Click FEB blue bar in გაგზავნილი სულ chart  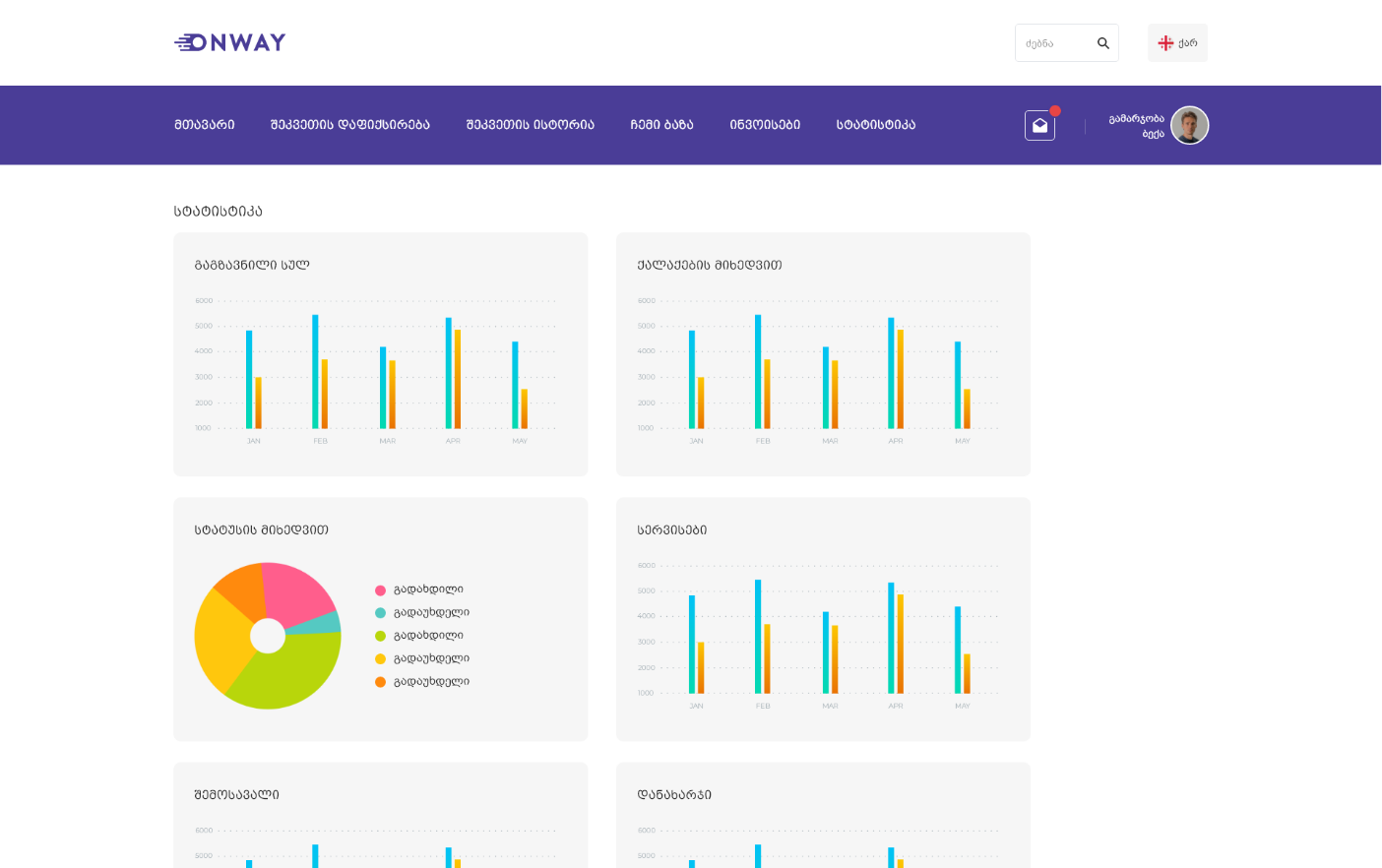(x=315, y=371)
